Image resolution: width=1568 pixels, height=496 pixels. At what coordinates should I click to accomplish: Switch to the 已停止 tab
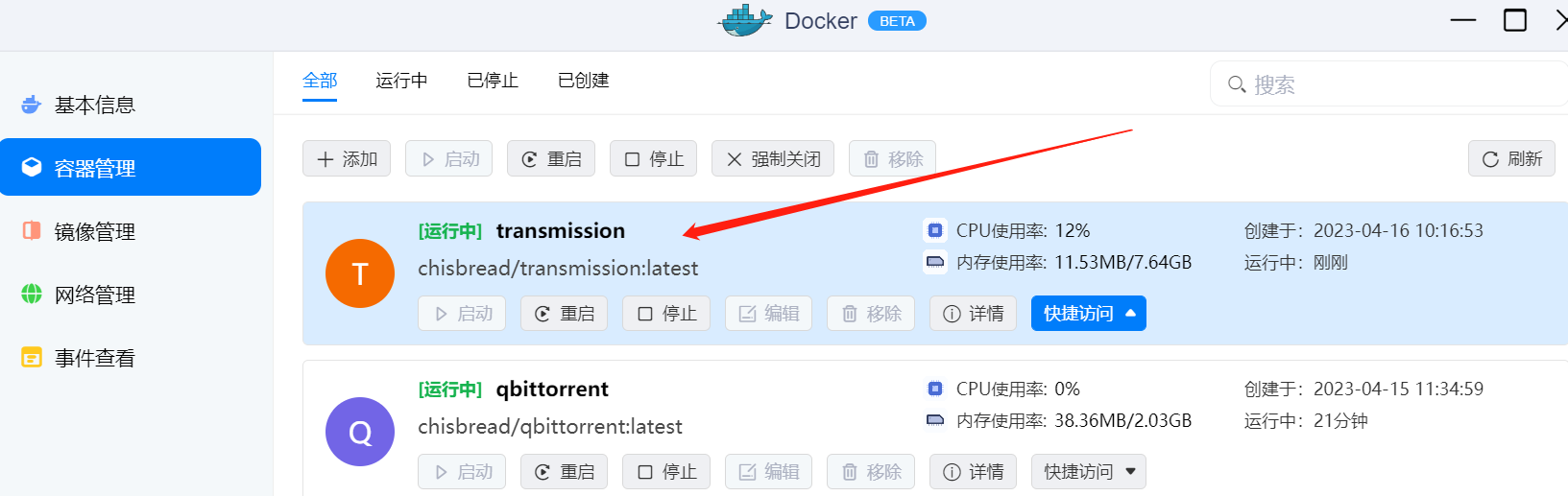point(493,81)
